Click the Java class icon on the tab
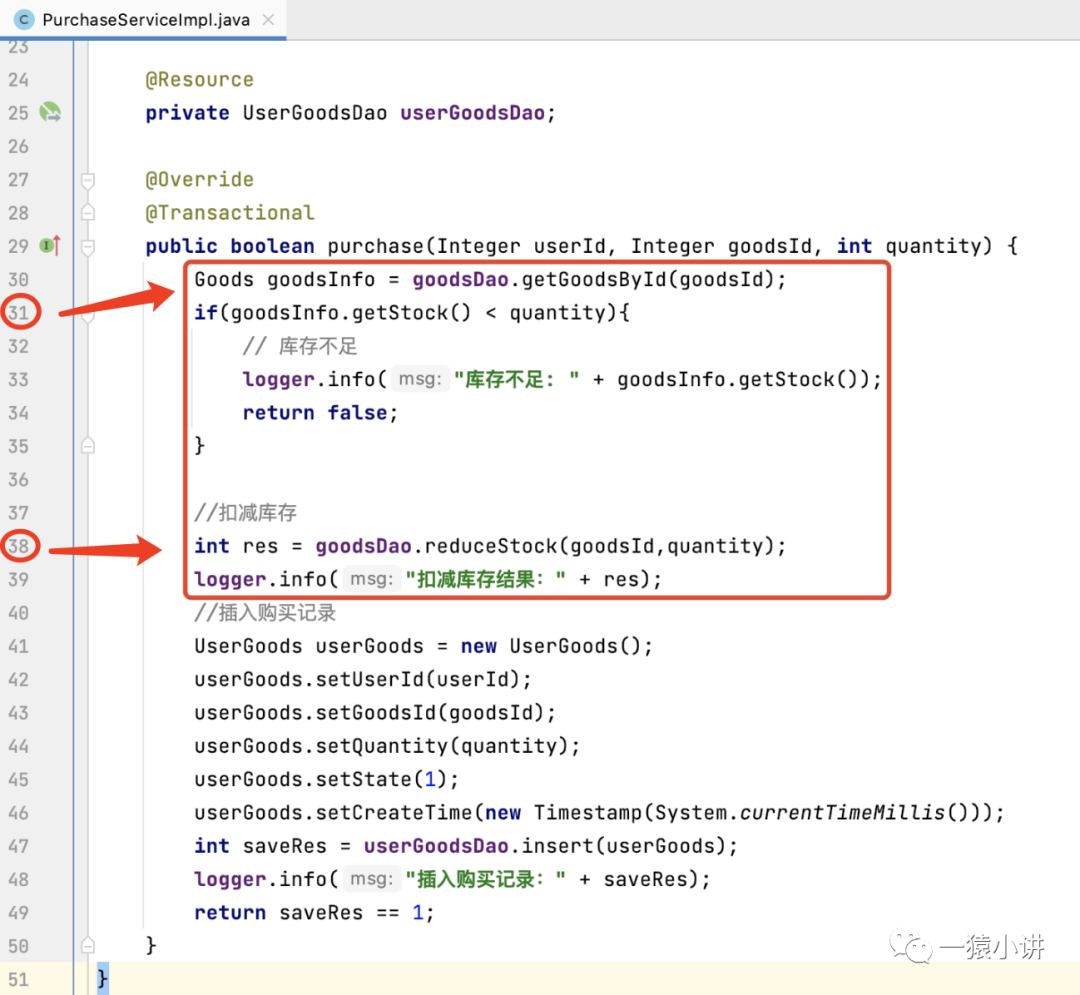The width and height of the screenshot is (1080, 995). (x=23, y=19)
